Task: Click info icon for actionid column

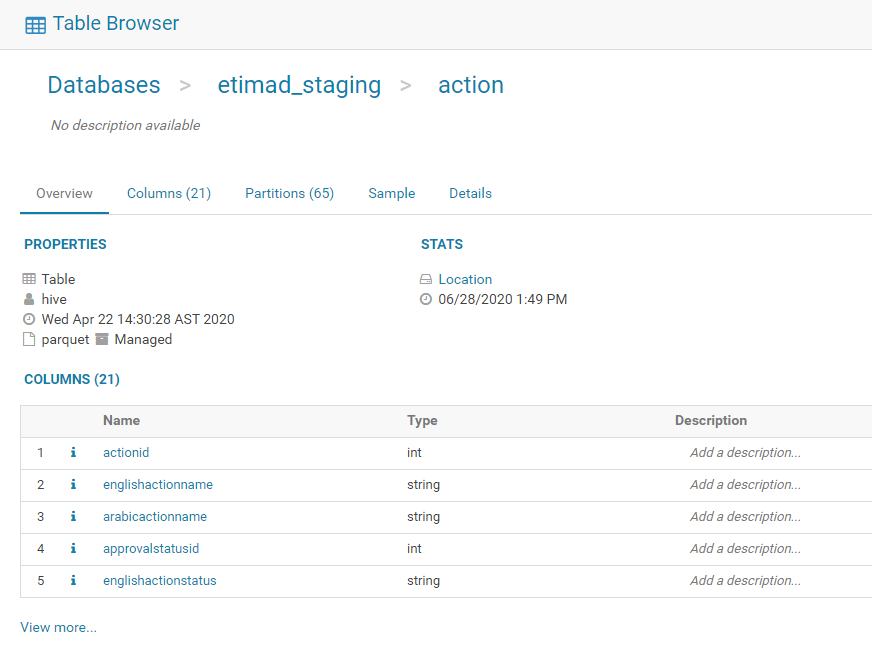Action: [x=73, y=453]
